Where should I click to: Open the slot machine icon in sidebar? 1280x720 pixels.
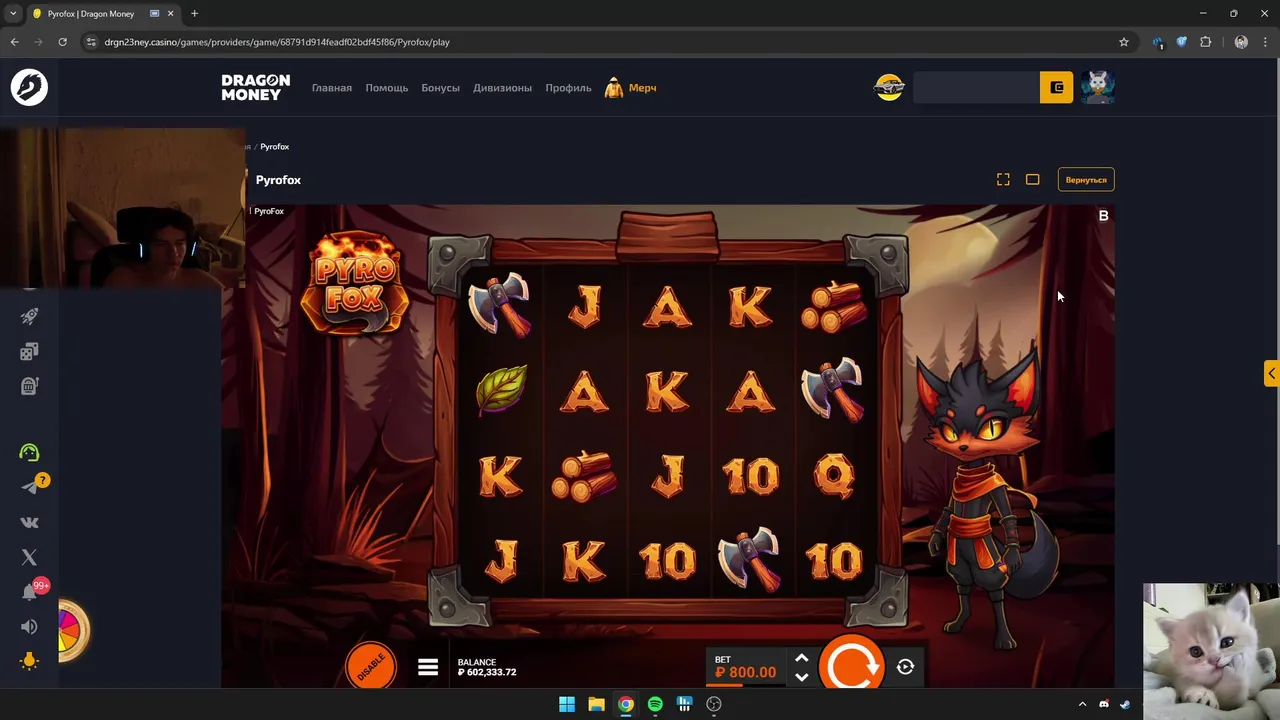[29, 386]
